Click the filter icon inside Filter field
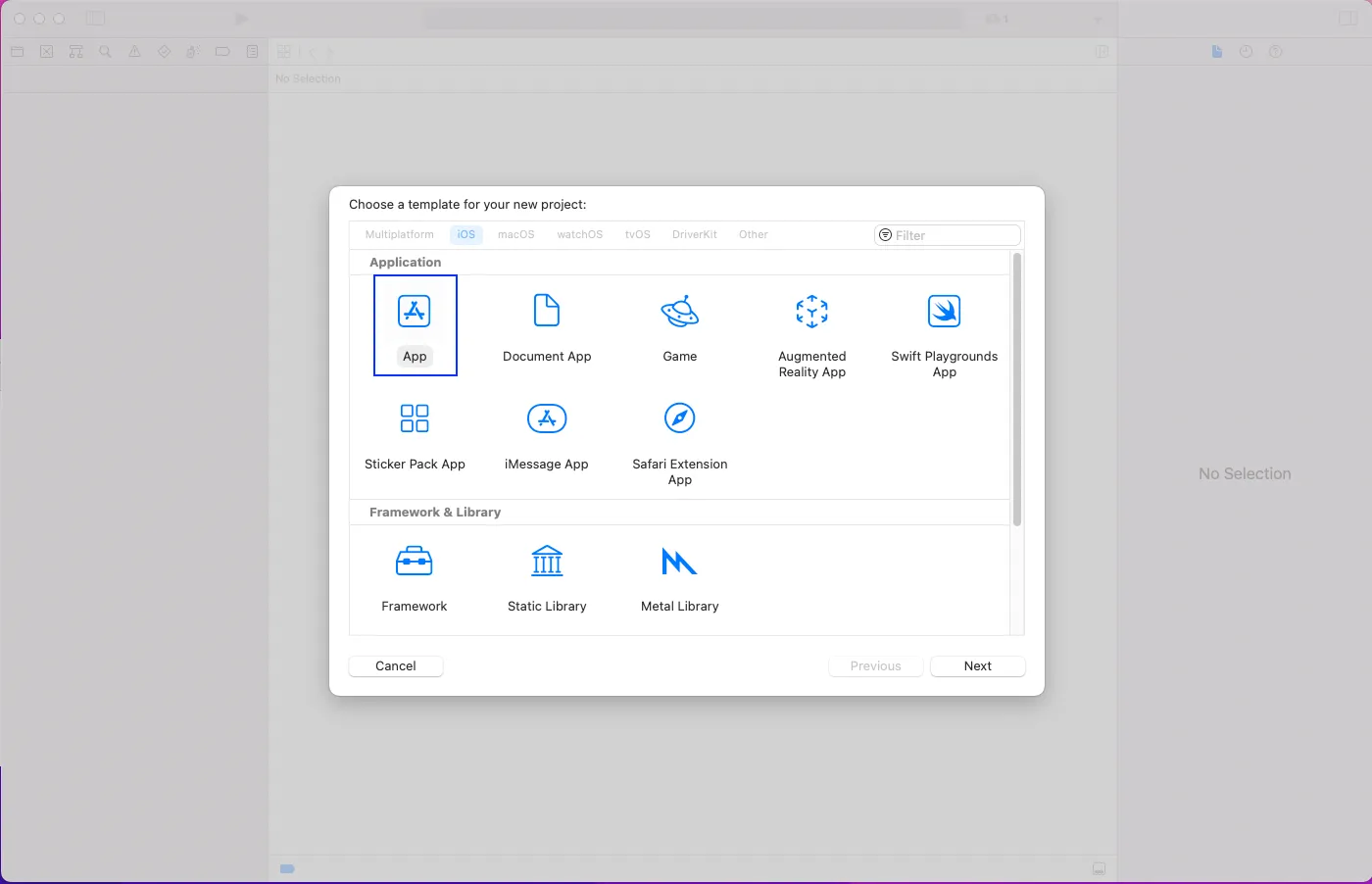The image size is (1372, 884). pos(885,235)
